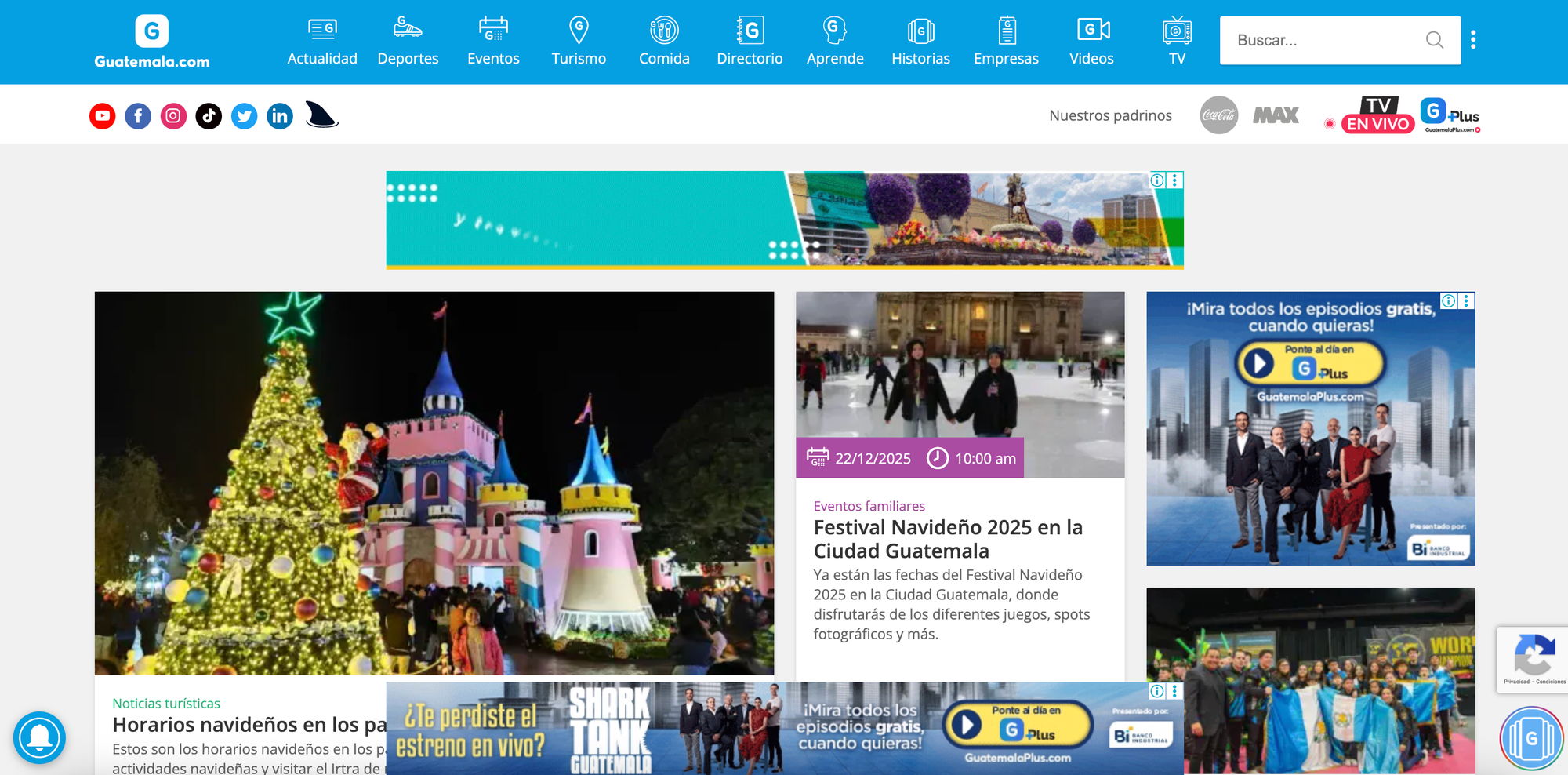
Task: Click the Eventos familiares category link
Action: pos(869,506)
